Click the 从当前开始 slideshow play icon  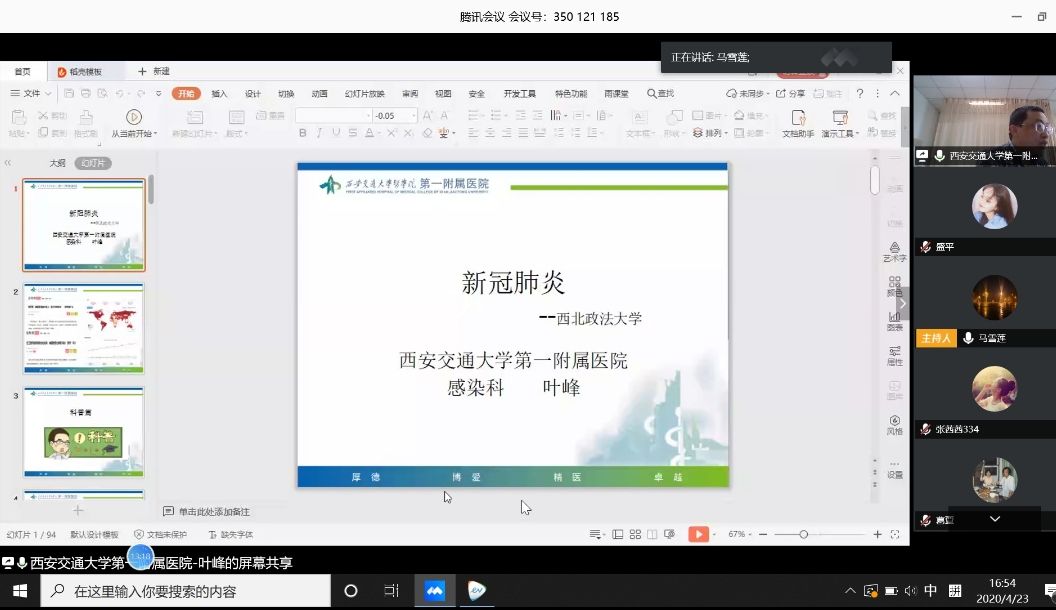[x=133, y=118]
